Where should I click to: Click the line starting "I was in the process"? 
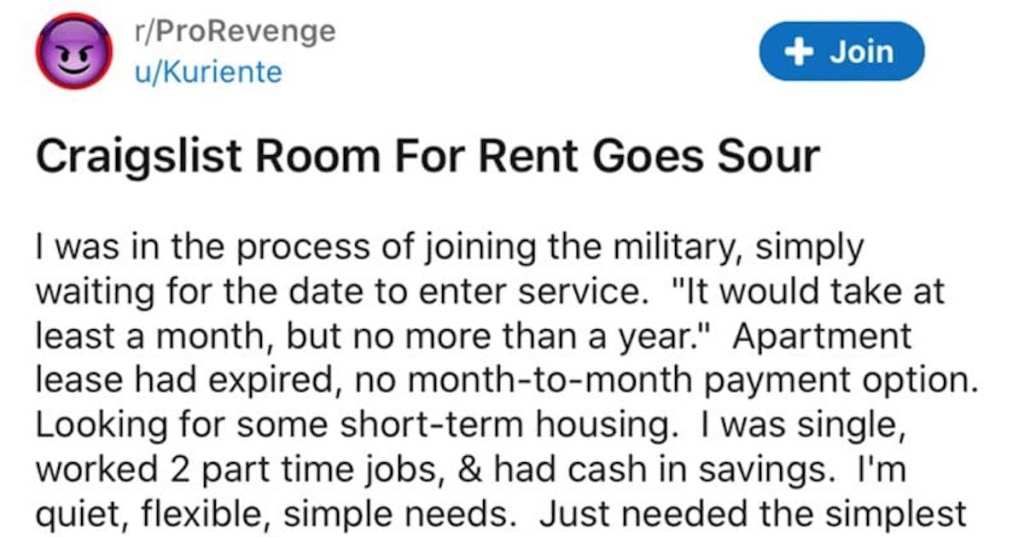449,248
